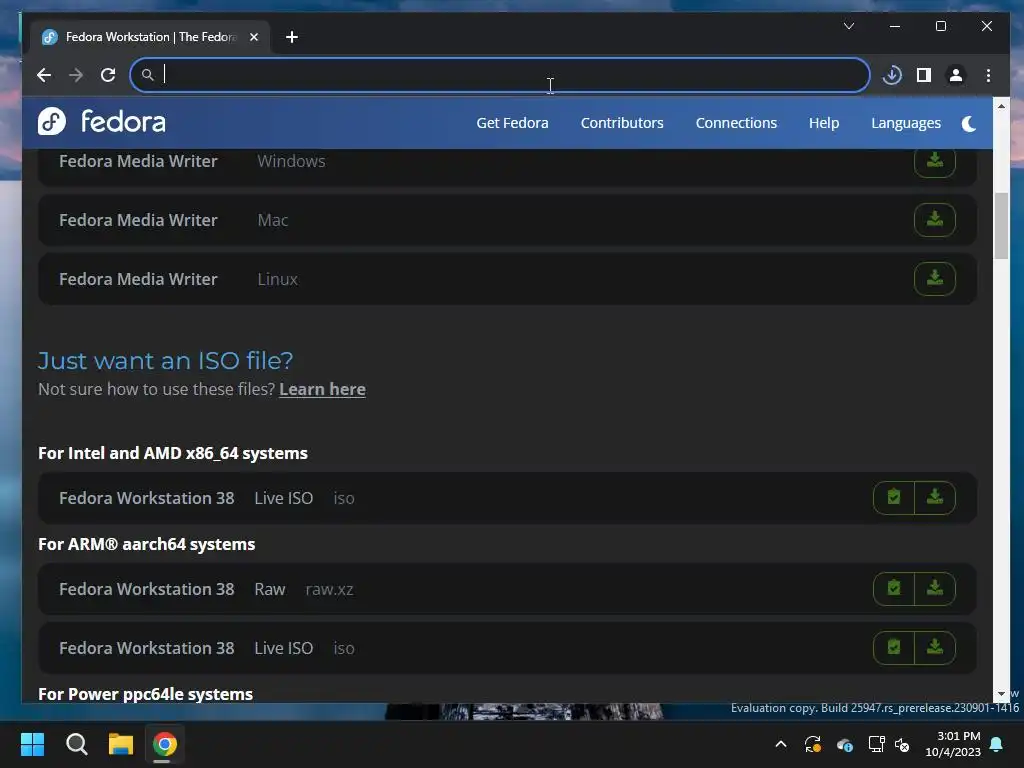
Task: Verify checksum for aarch64 Raw raw.xz
Action: pos(894,588)
